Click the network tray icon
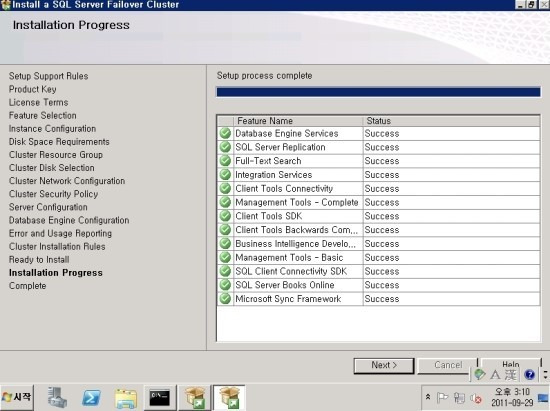Viewport: 550px width, 411px height. click(459, 398)
